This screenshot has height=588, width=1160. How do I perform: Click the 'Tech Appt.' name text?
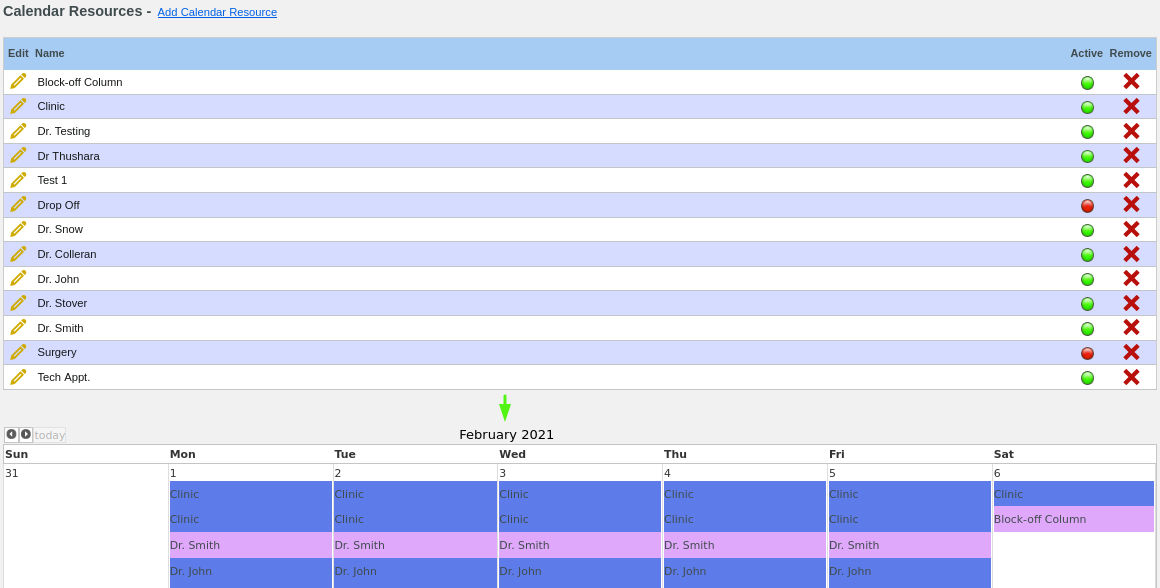coord(64,377)
